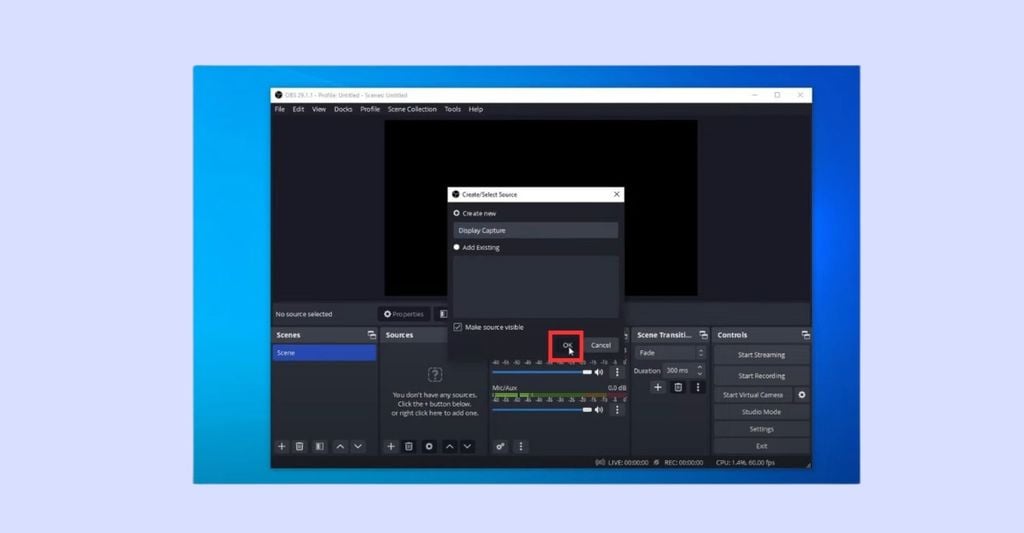
Task: Click the Properties button
Action: 404,314
